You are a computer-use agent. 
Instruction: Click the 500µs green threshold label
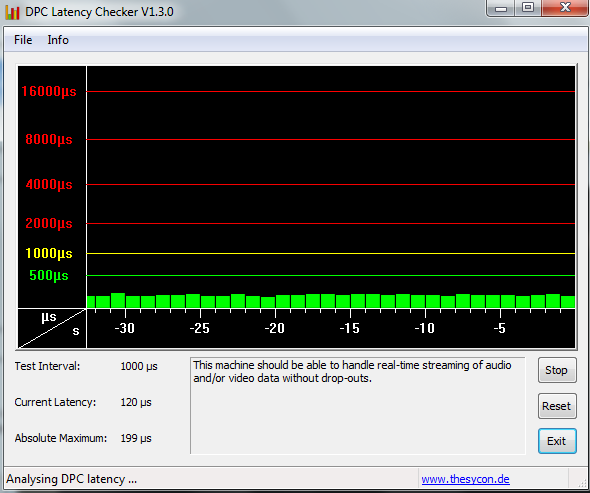click(49, 275)
